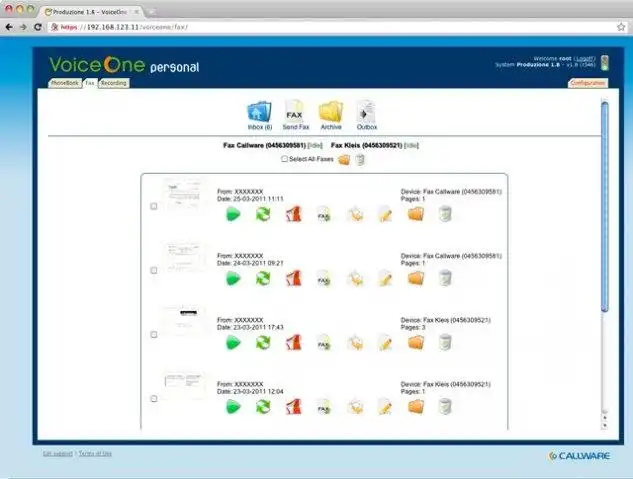Click green refresh arrows for 25-03-2011 11:11 fax
The width and height of the screenshot is (633, 479).
(x=263, y=214)
